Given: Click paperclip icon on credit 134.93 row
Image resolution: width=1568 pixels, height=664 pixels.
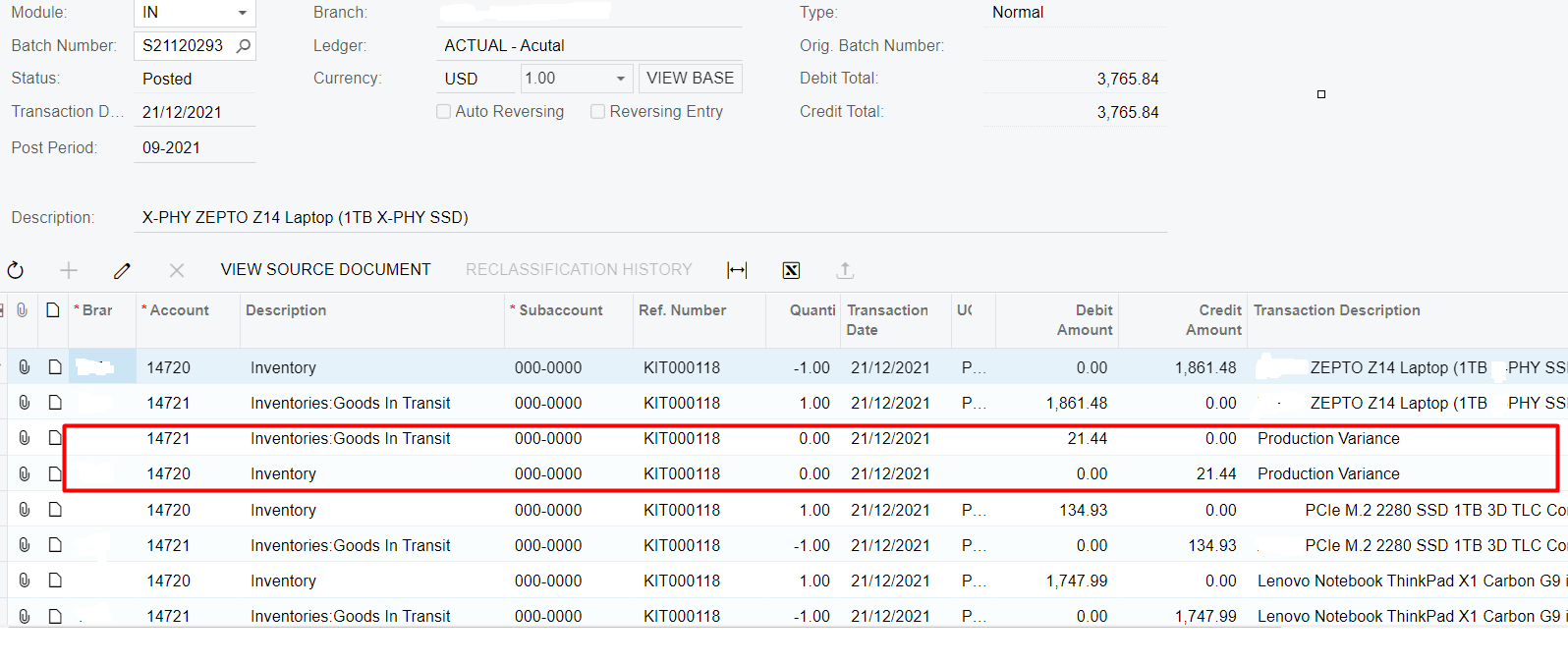Looking at the screenshot, I should 25,545.
